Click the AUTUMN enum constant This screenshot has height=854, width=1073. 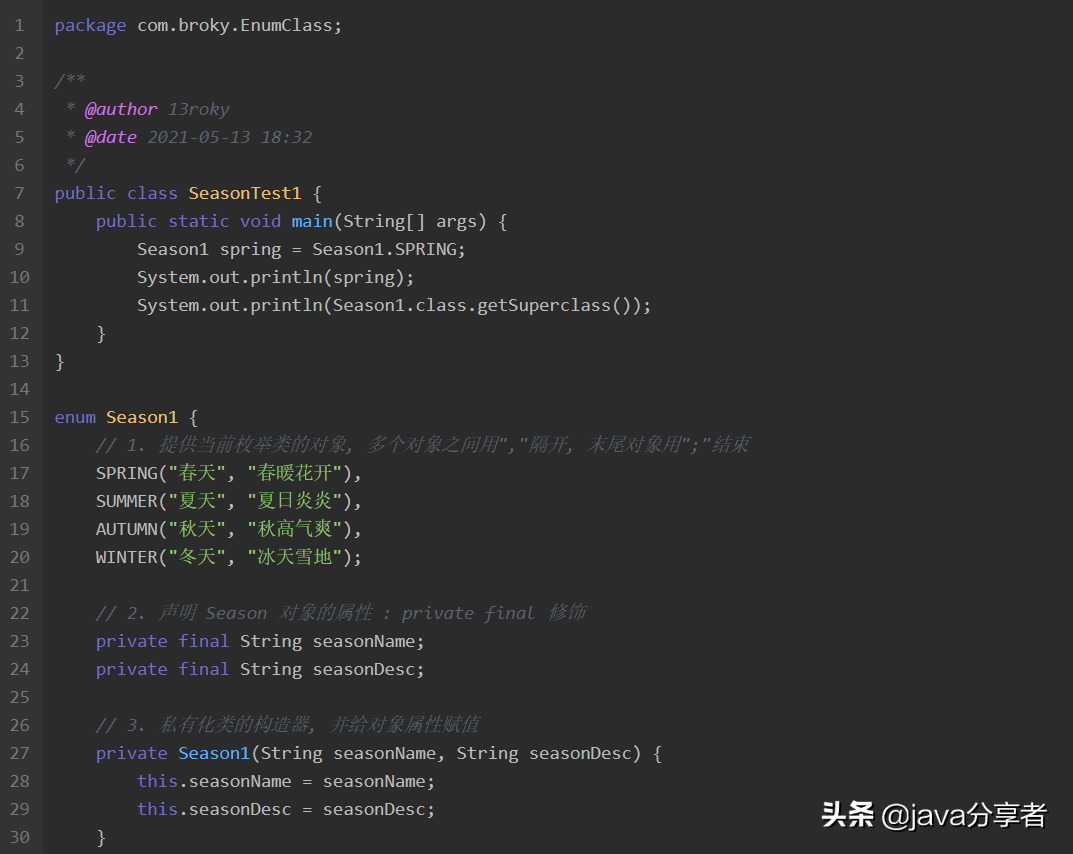tap(127, 530)
